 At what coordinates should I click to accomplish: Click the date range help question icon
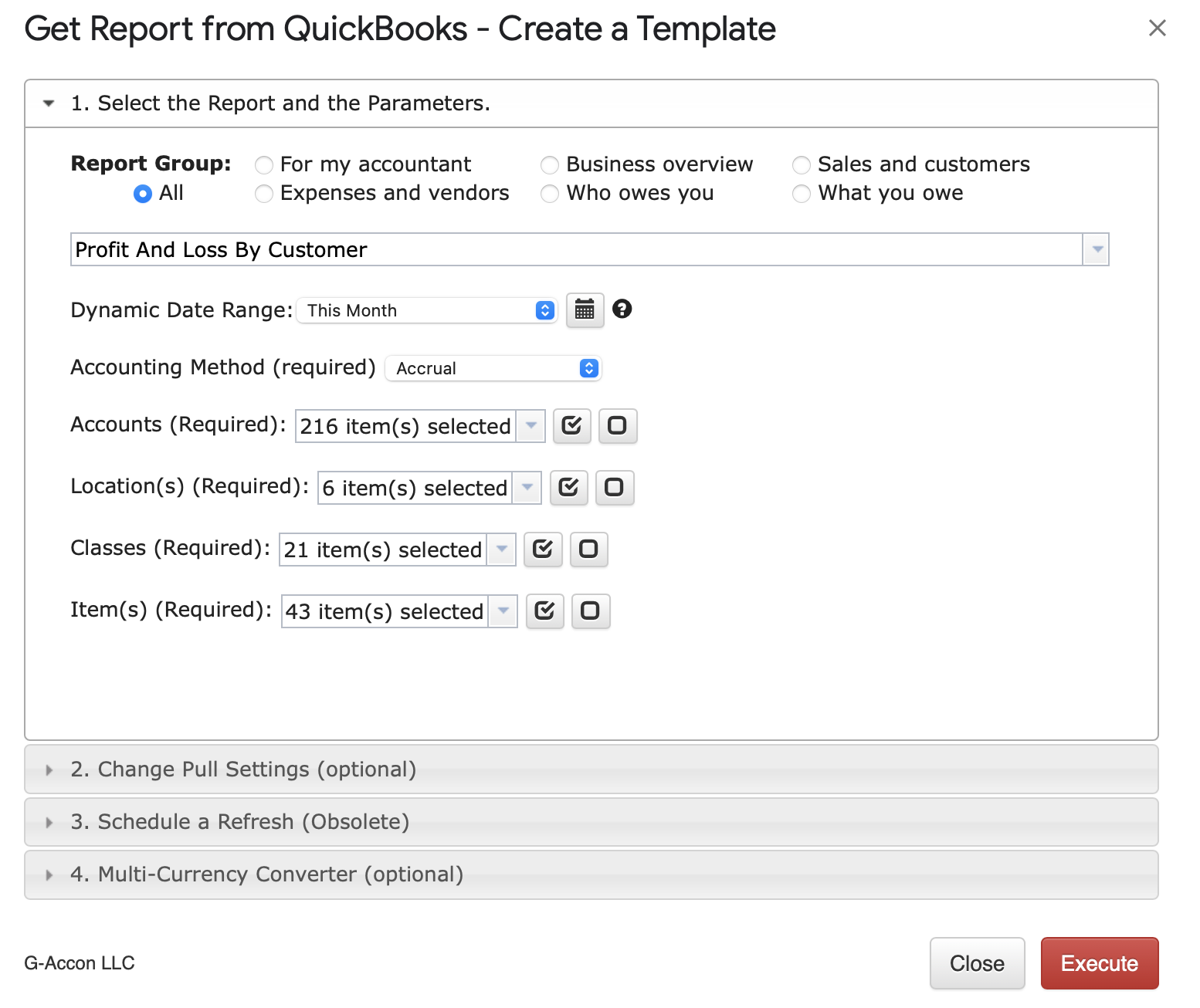622,310
